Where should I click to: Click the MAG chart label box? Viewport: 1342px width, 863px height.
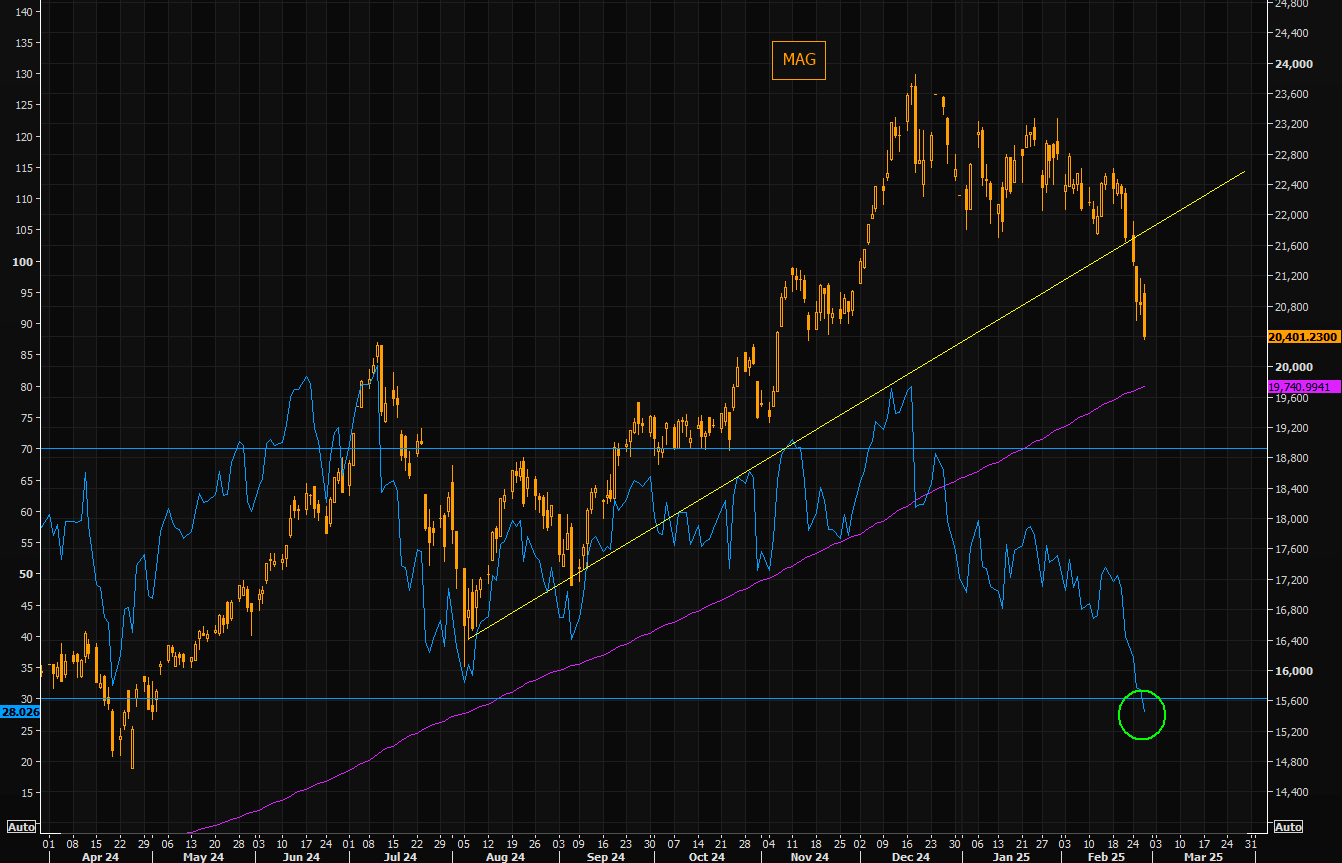pos(798,60)
